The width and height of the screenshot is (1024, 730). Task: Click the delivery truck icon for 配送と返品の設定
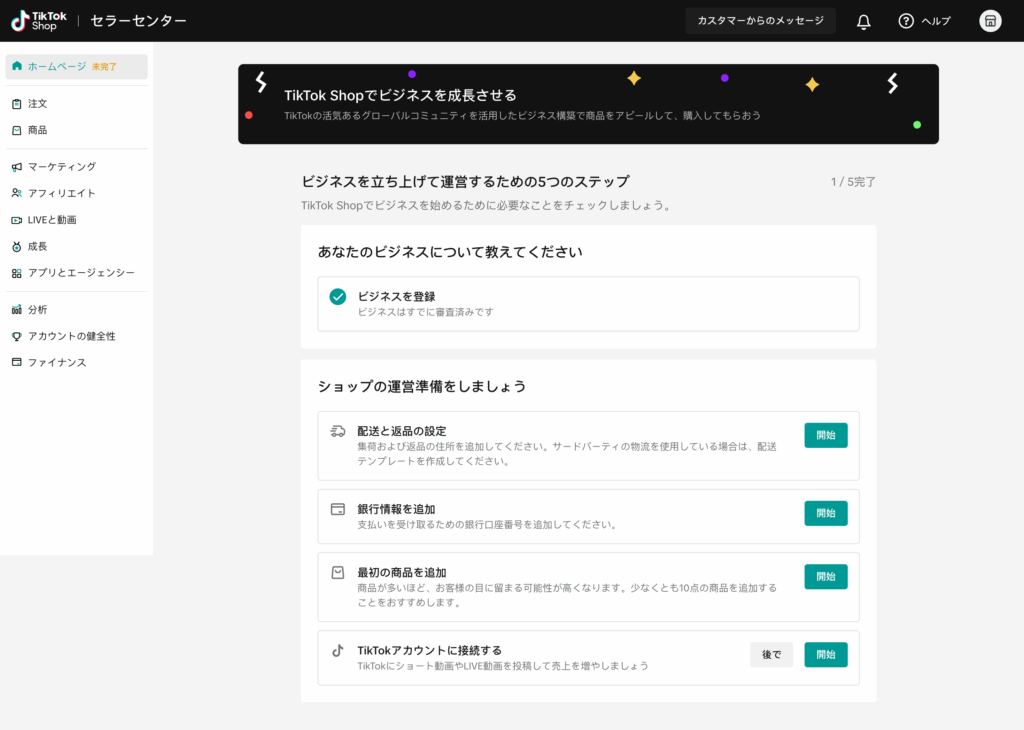338,431
